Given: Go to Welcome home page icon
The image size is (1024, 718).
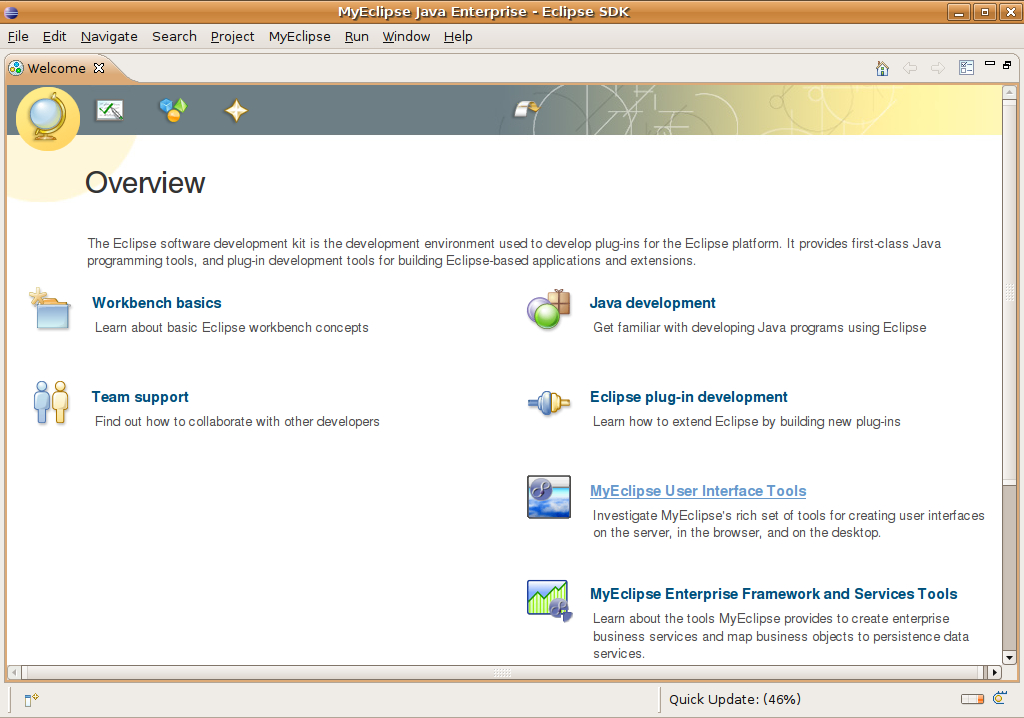Looking at the screenshot, I should 882,68.
